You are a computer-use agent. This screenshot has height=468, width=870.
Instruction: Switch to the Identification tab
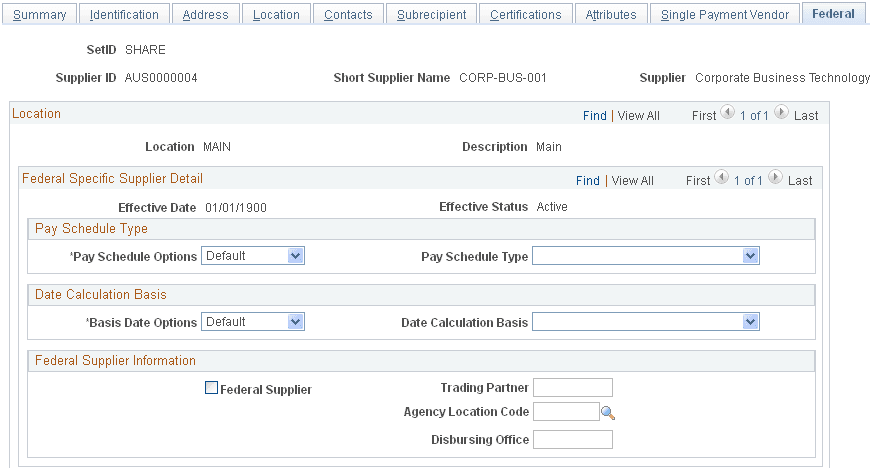click(x=124, y=14)
